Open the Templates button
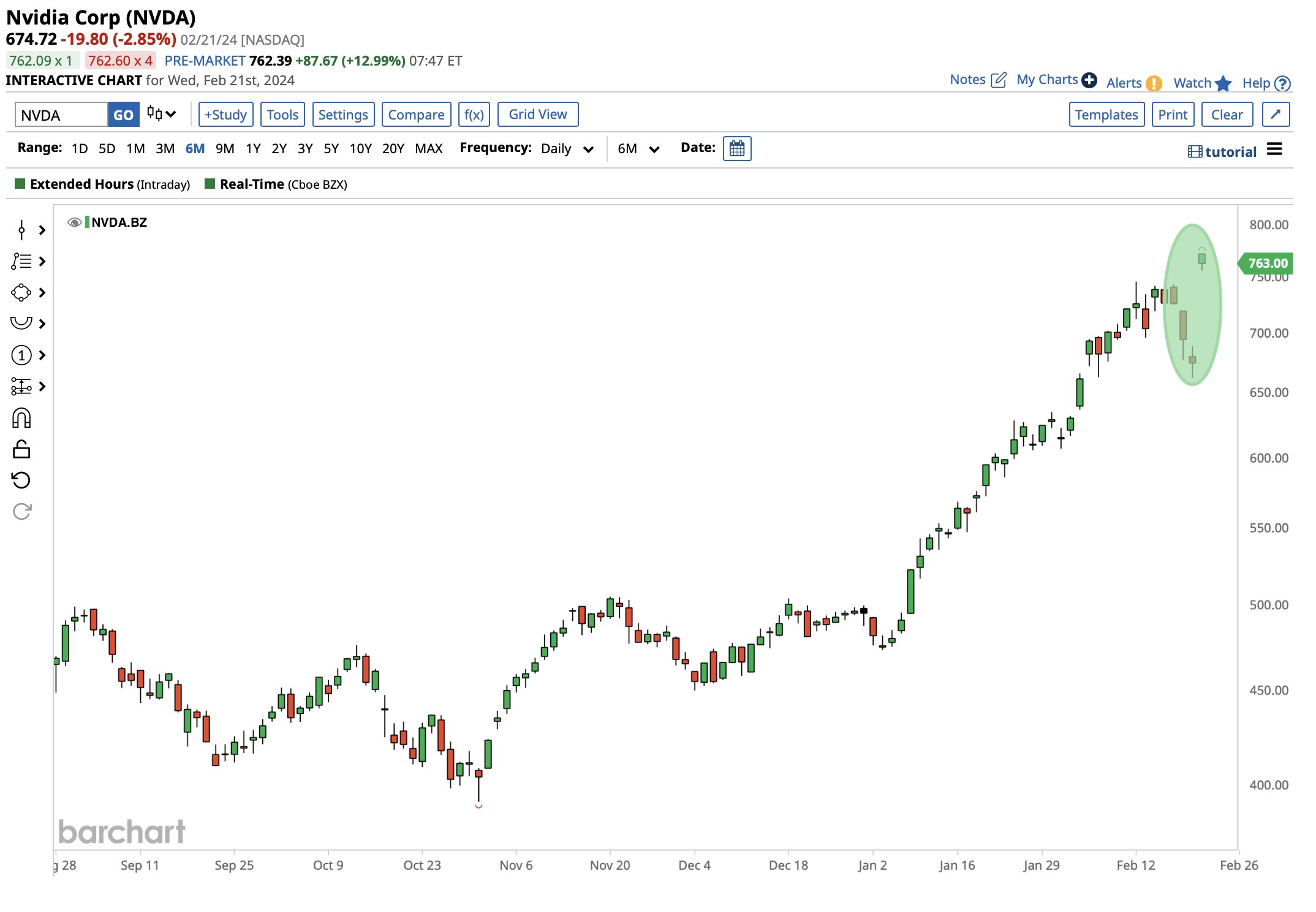This screenshot has height=912, width=1316. (1106, 115)
